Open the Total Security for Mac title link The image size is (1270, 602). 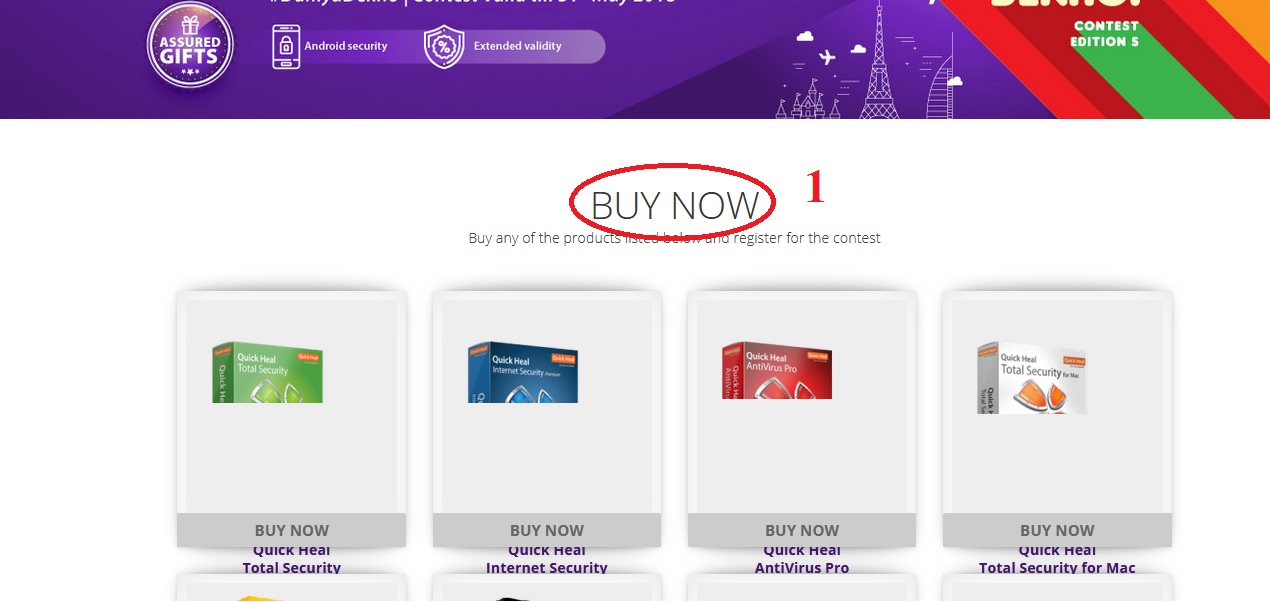click(1057, 560)
